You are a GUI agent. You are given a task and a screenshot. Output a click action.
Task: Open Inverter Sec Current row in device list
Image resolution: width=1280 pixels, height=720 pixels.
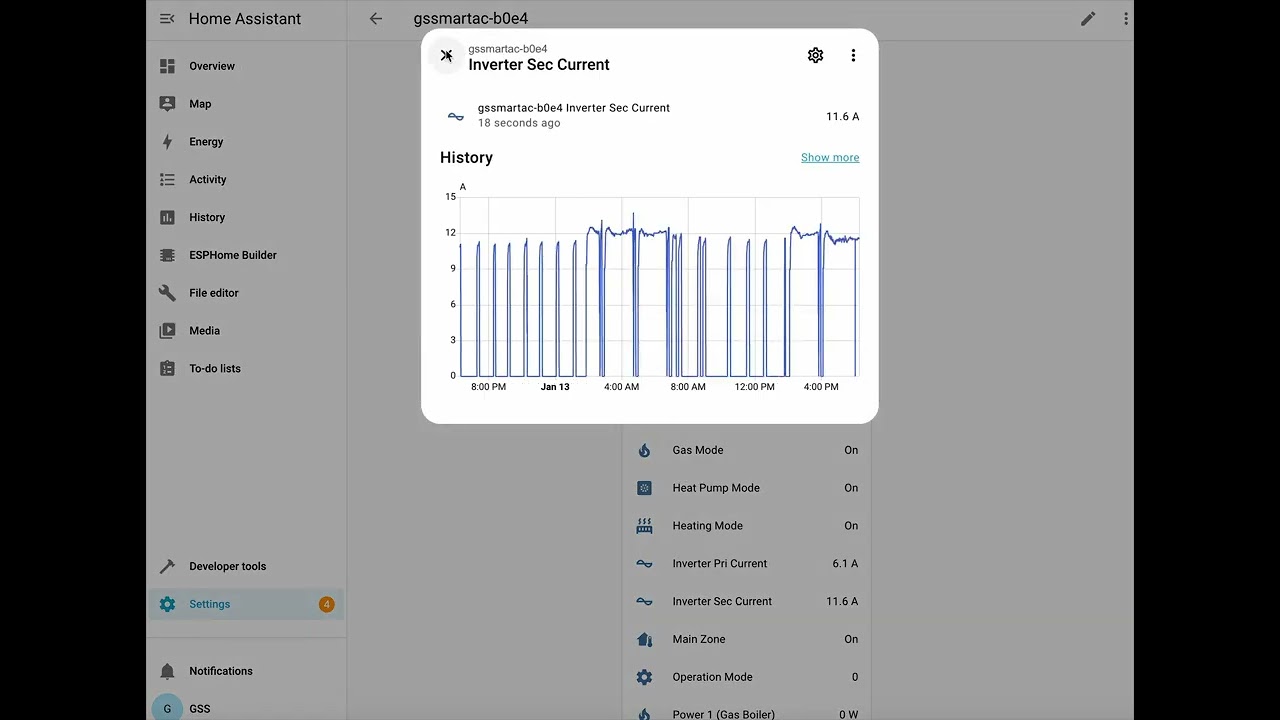tap(746, 601)
